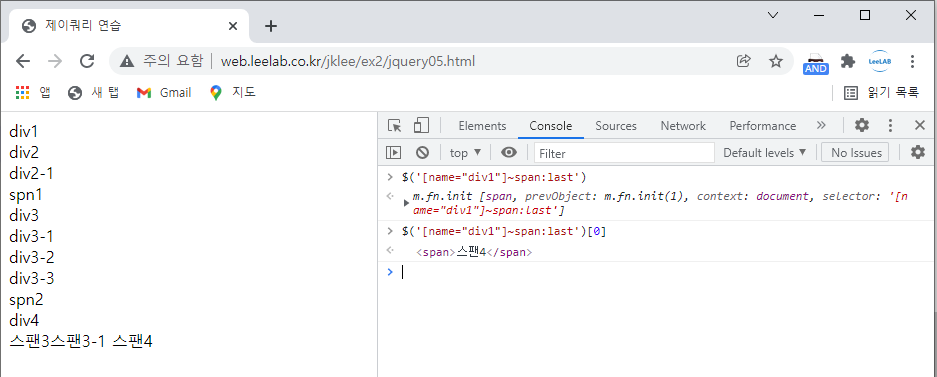Open the LeeLAB profile avatar
Screen dimensions: 937x377
pyautogui.click(x=880, y=61)
